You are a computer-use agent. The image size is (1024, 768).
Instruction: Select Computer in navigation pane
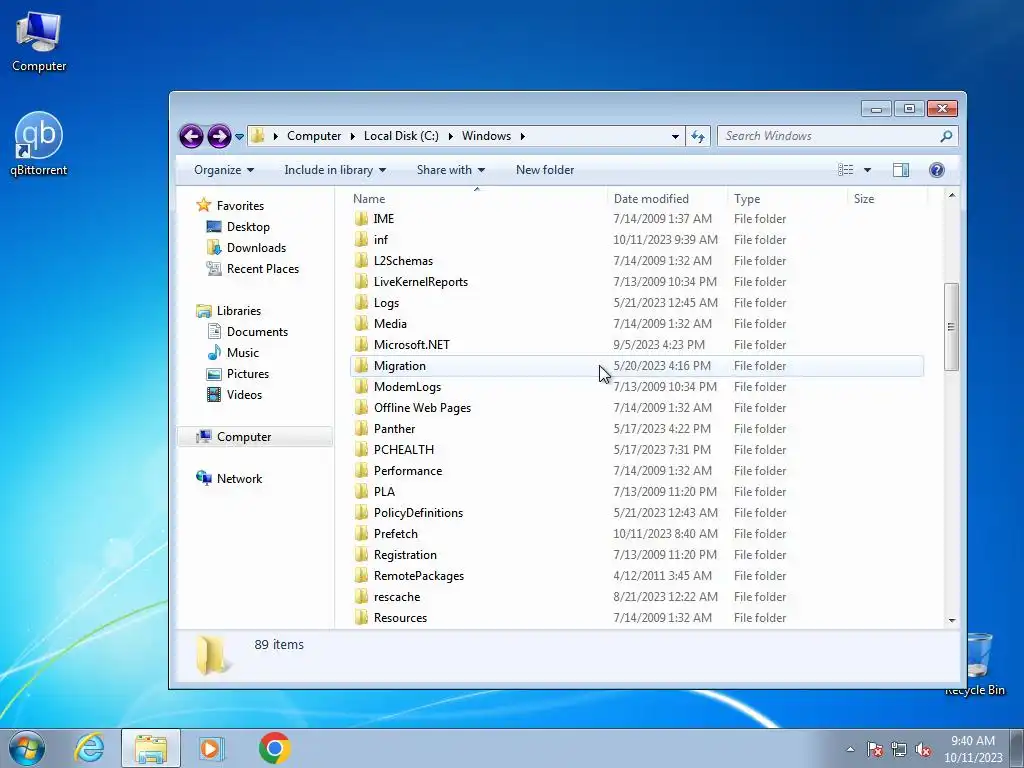(x=255, y=437)
